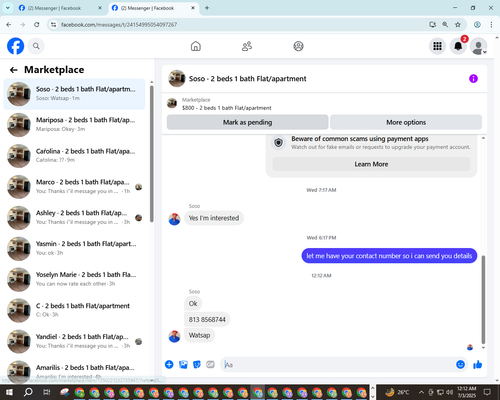Open the C conversation
Screen dimensions: 500x400
(x=75, y=310)
